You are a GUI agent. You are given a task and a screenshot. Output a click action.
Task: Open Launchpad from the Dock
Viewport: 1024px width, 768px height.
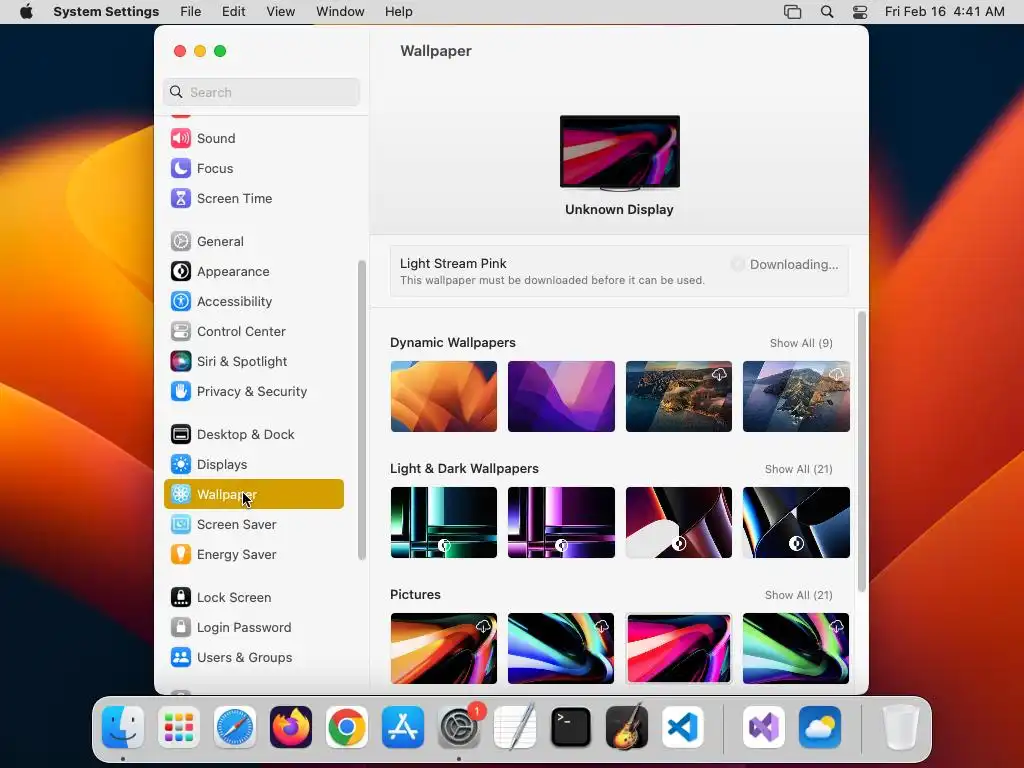[x=179, y=727]
